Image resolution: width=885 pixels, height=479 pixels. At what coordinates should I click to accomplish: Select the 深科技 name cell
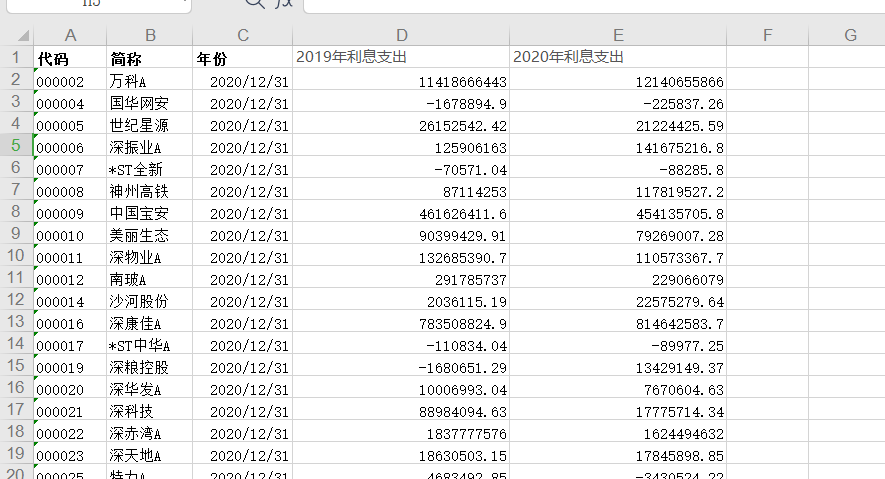(x=150, y=409)
